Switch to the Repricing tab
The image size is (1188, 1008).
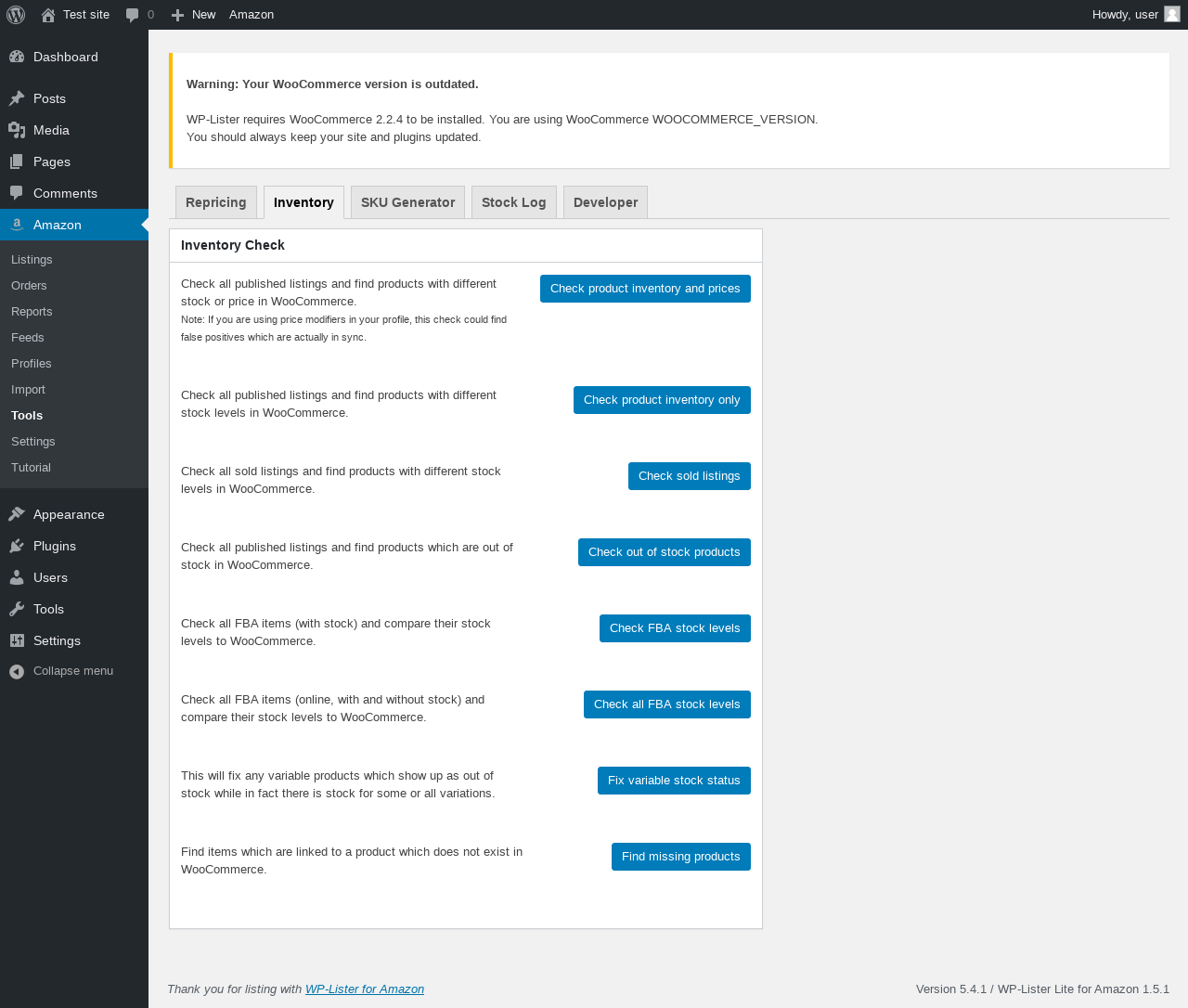pos(216,202)
